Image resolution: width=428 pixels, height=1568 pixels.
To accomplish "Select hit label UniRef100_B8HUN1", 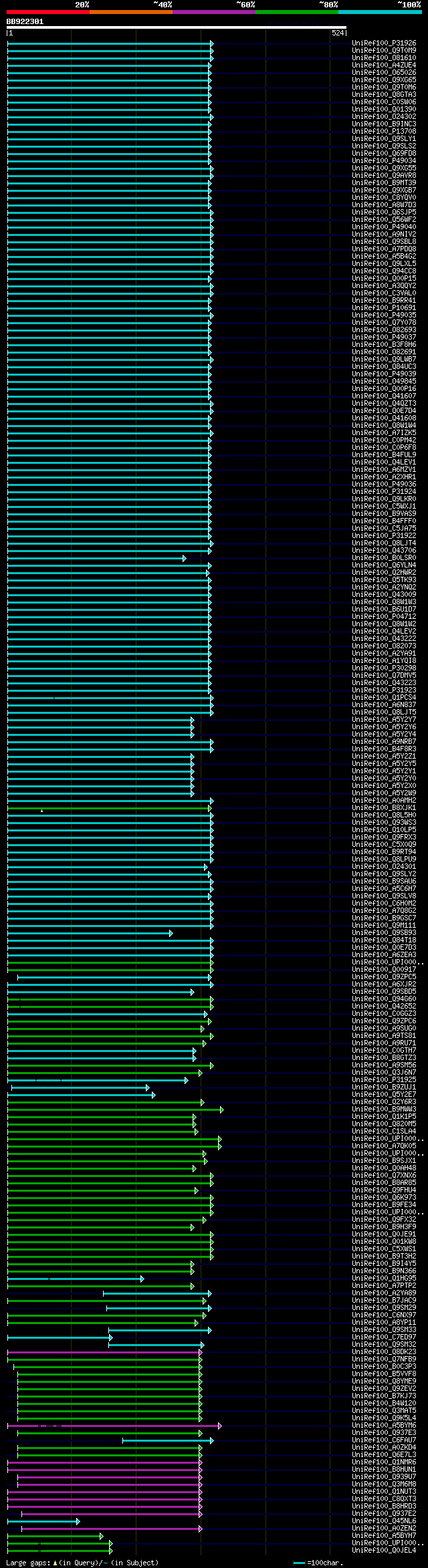I will tap(384, 1470).
